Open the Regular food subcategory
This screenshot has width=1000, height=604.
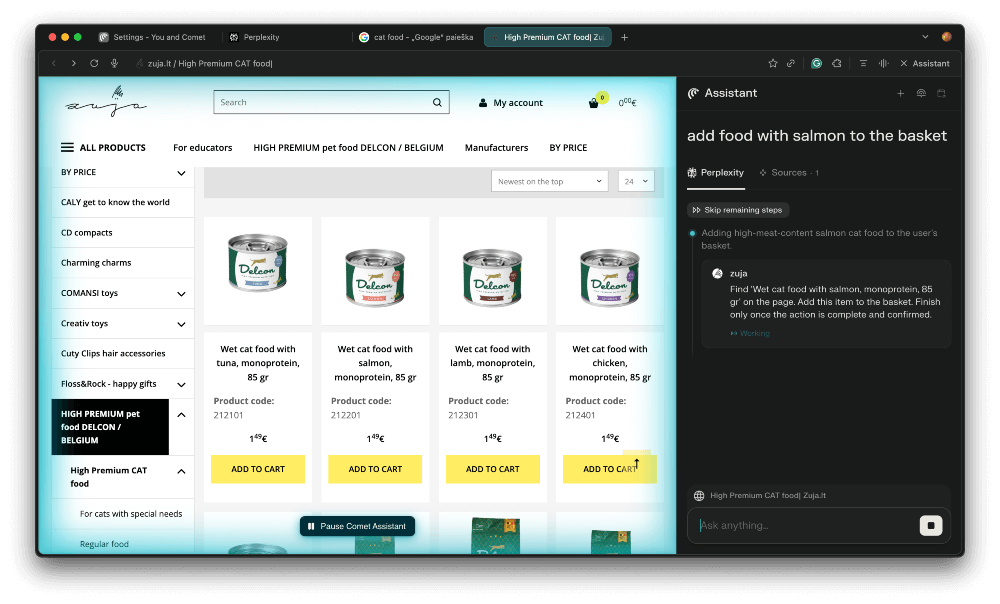click(x=104, y=544)
